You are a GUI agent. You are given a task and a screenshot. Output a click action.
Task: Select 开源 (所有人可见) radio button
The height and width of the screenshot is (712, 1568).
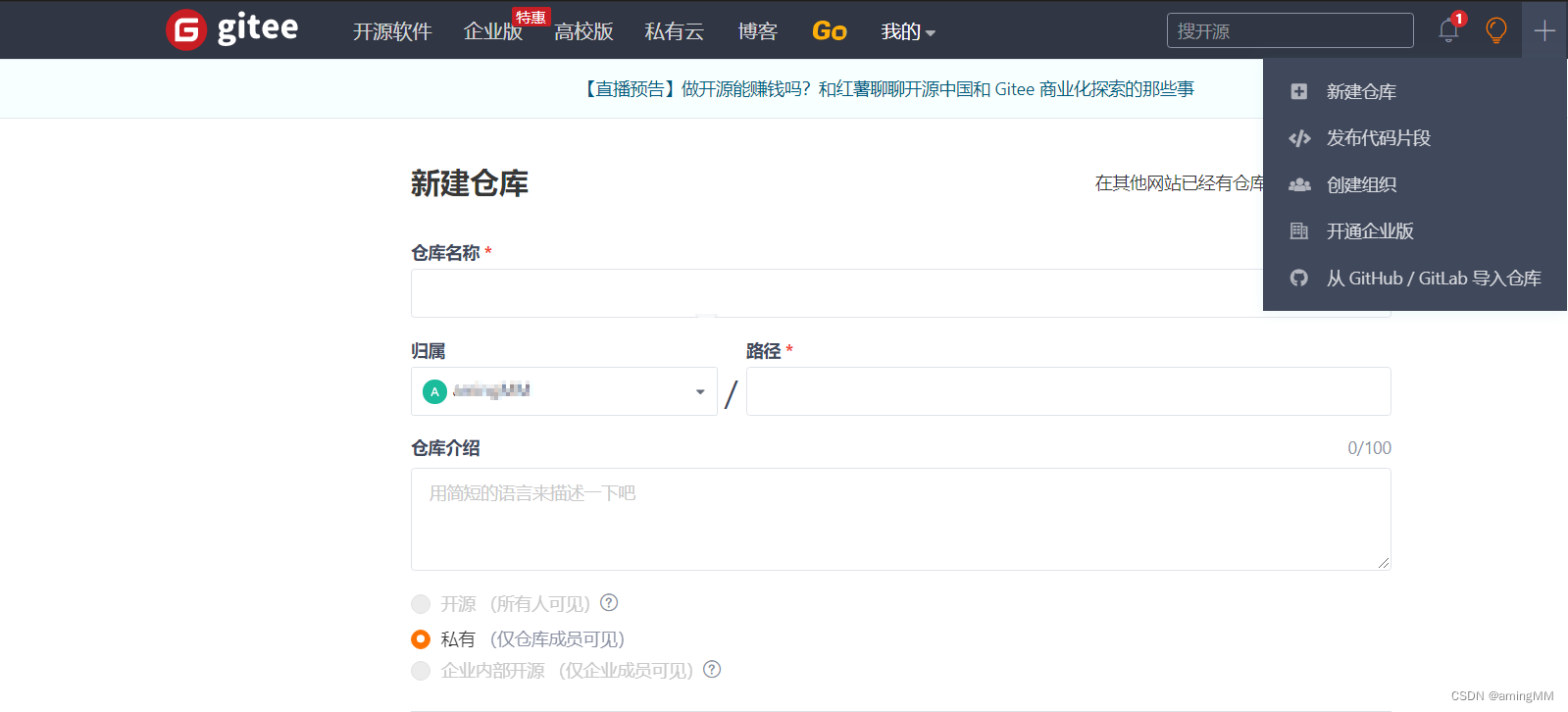tap(421, 603)
